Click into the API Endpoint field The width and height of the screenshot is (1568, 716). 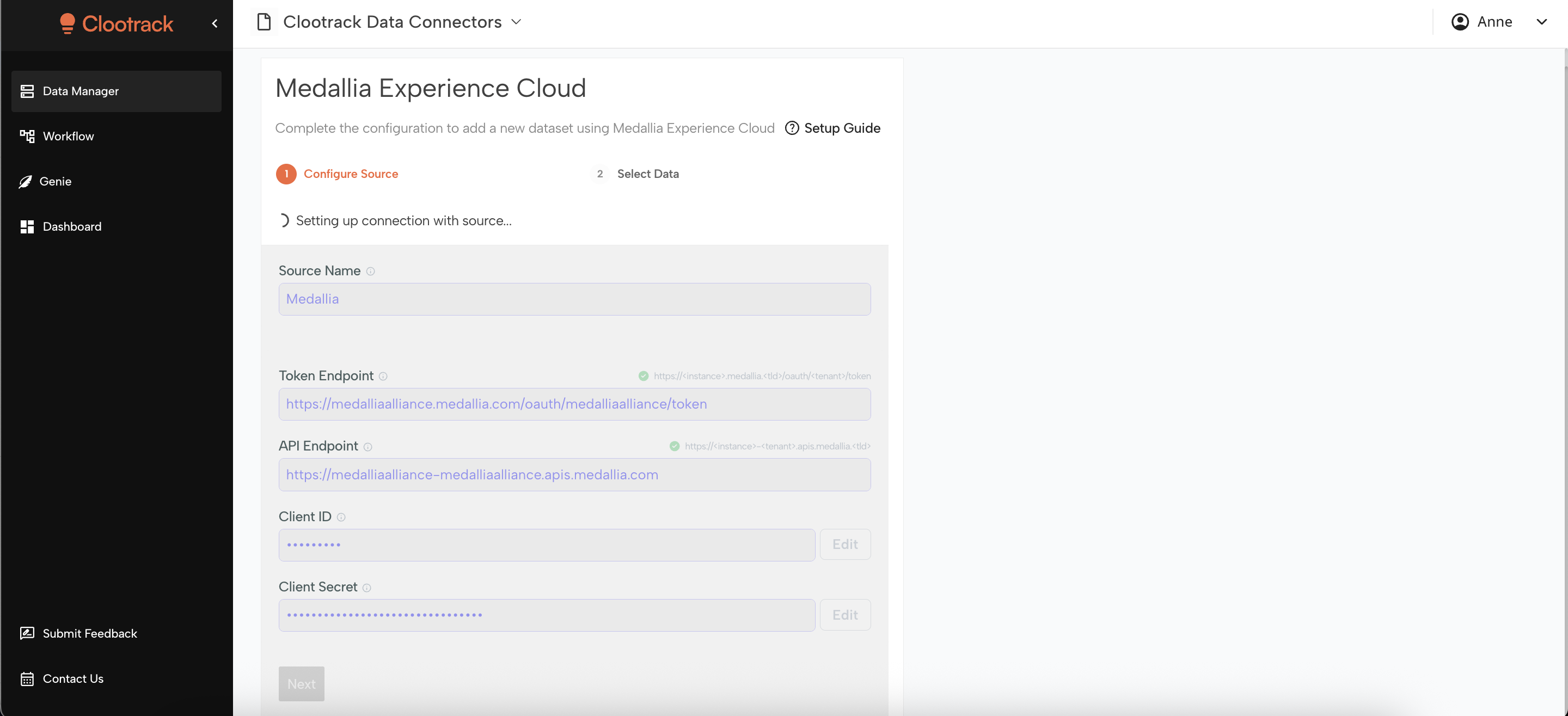[x=574, y=474]
